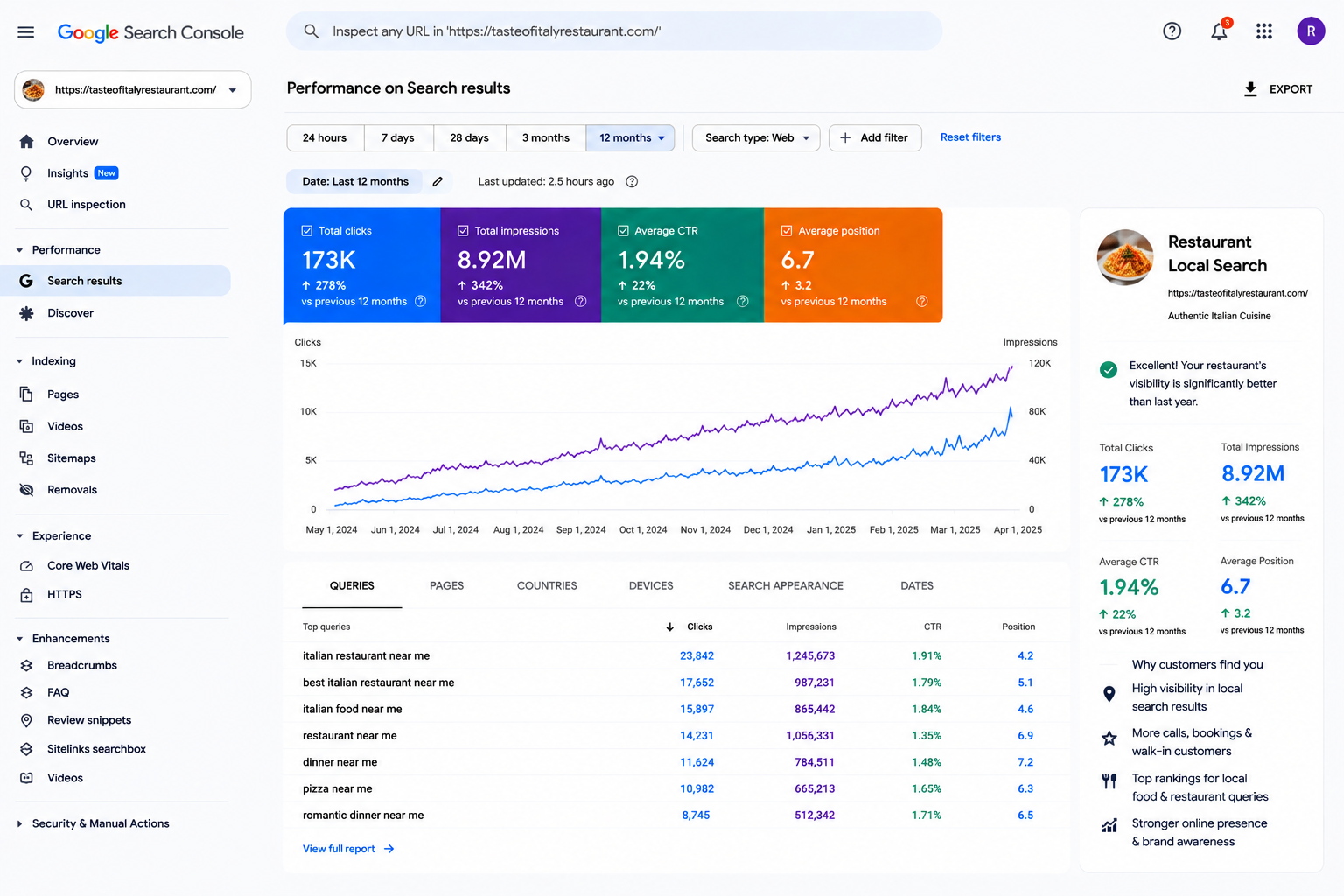The height and width of the screenshot is (896, 1344).
Task: Click the Review snippets icon
Action: (x=26, y=720)
